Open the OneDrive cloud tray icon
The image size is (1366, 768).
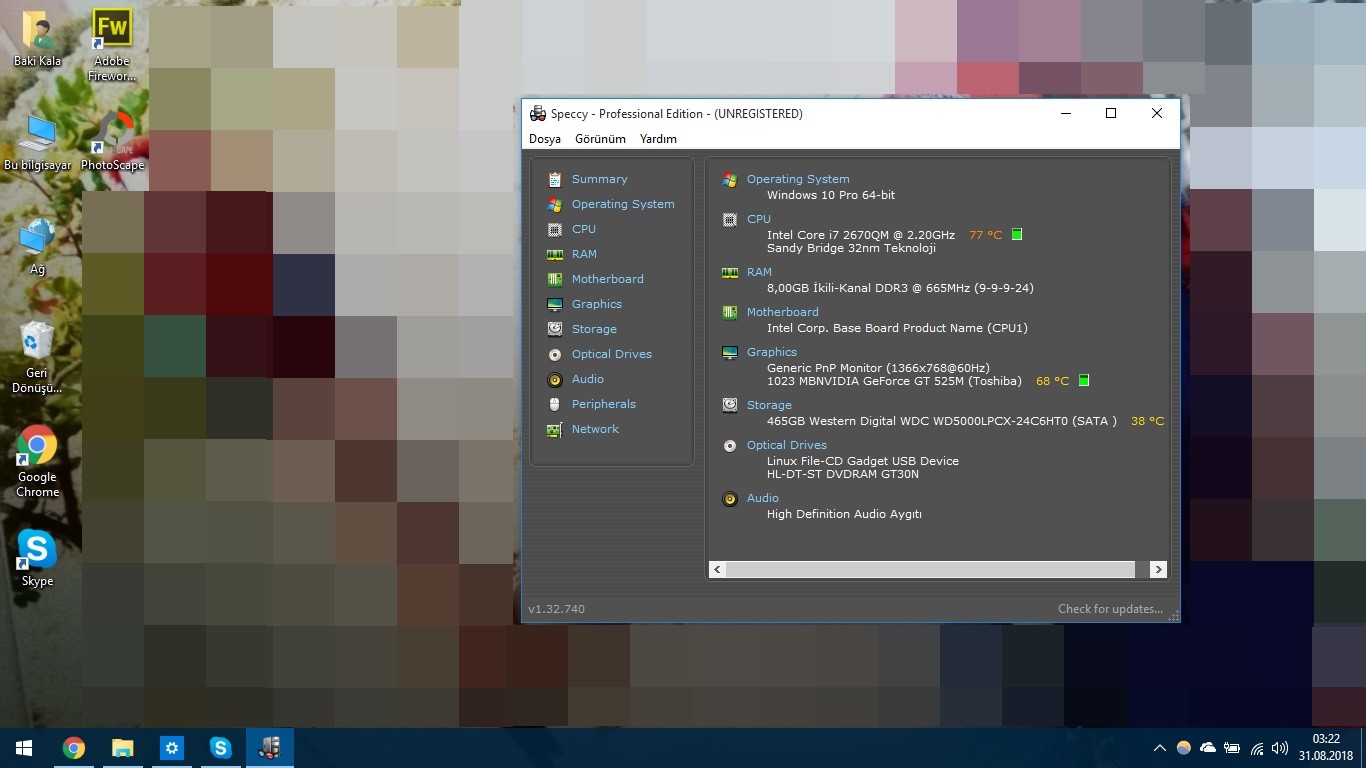pos(1208,748)
